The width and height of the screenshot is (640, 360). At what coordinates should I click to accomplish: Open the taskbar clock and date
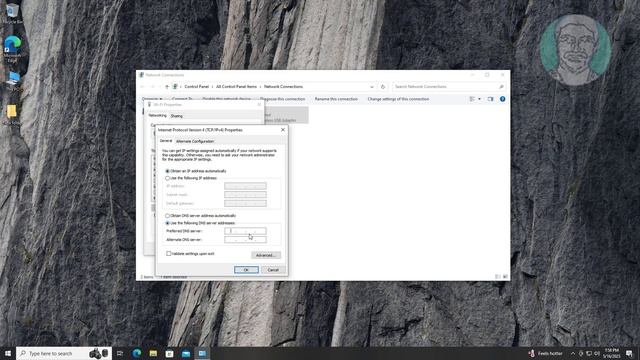(x=611, y=353)
